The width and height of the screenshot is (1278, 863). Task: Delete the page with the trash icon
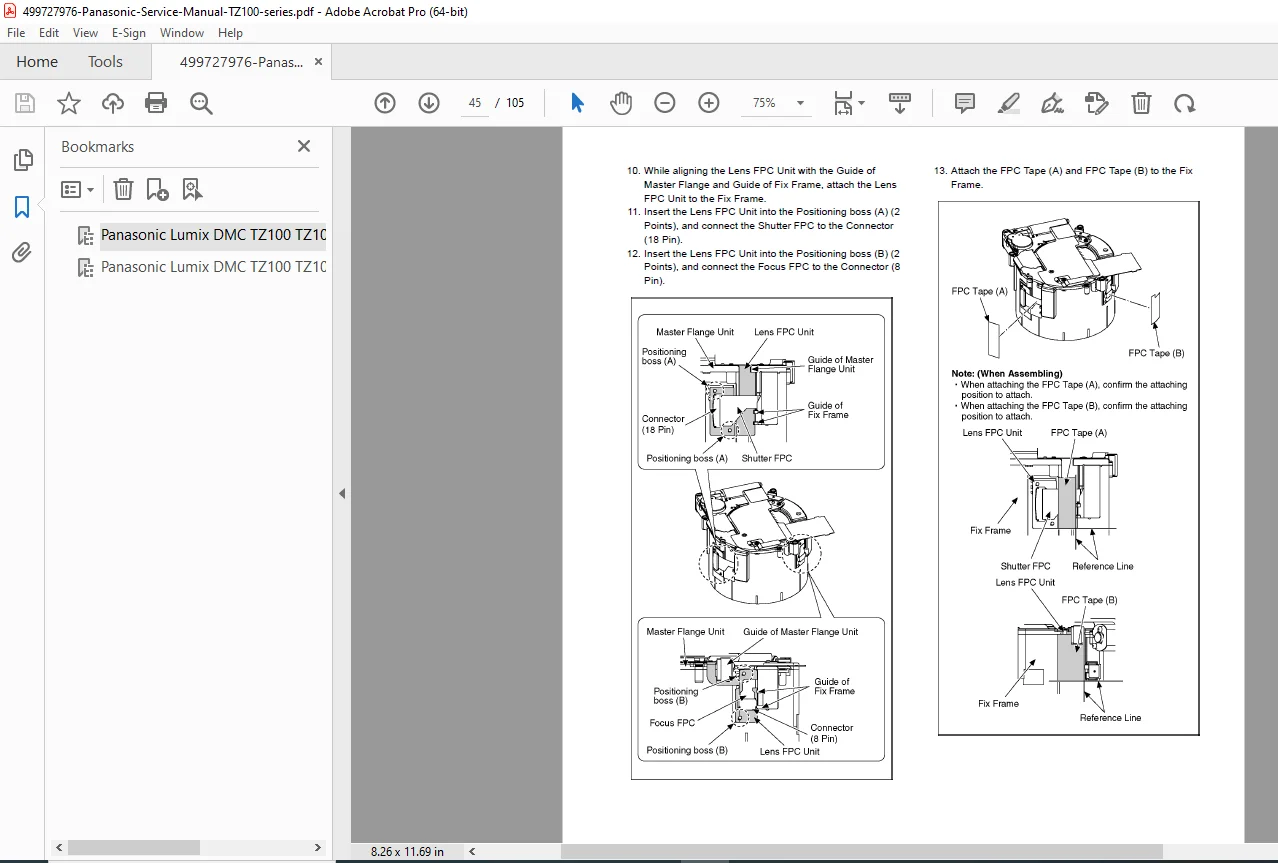click(x=1141, y=103)
